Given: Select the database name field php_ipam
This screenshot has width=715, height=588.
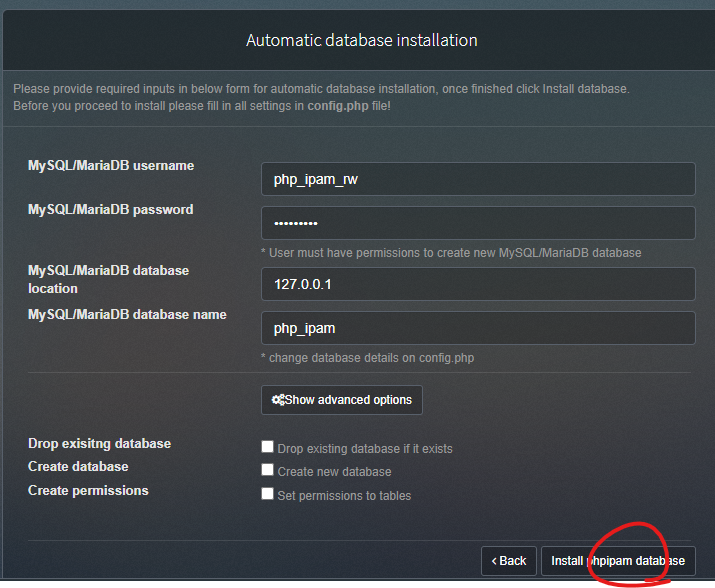Looking at the screenshot, I should 478,328.
